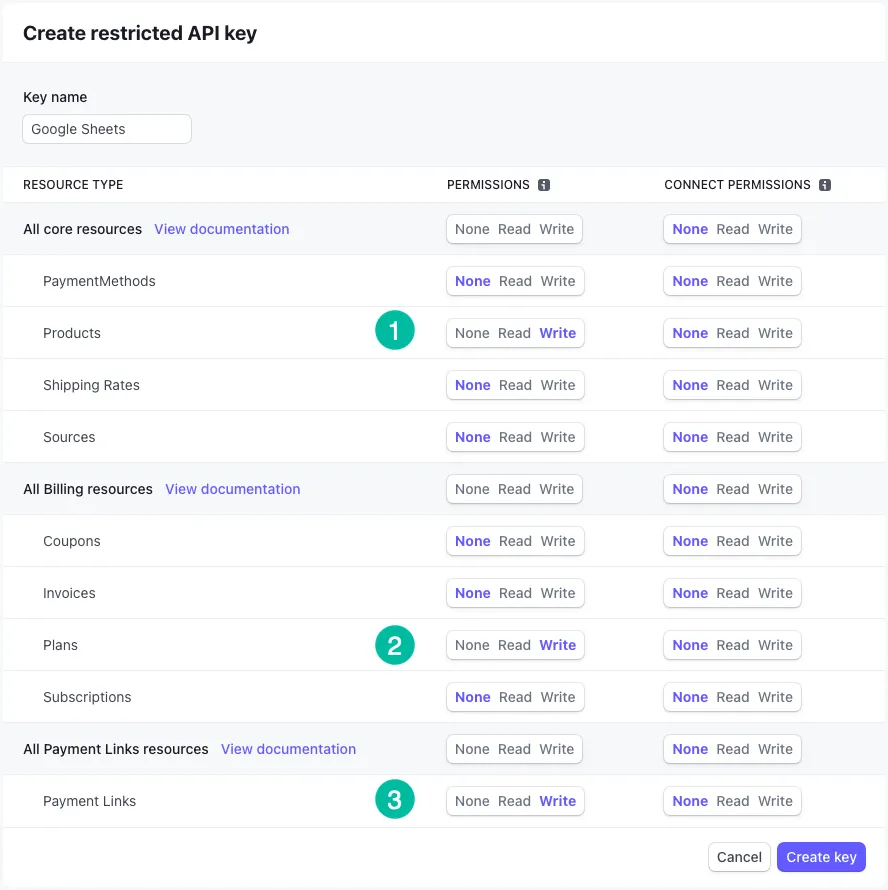The width and height of the screenshot is (888, 890).
Task: Click numbered marker 1 next to Products
Action: (x=395, y=330)
